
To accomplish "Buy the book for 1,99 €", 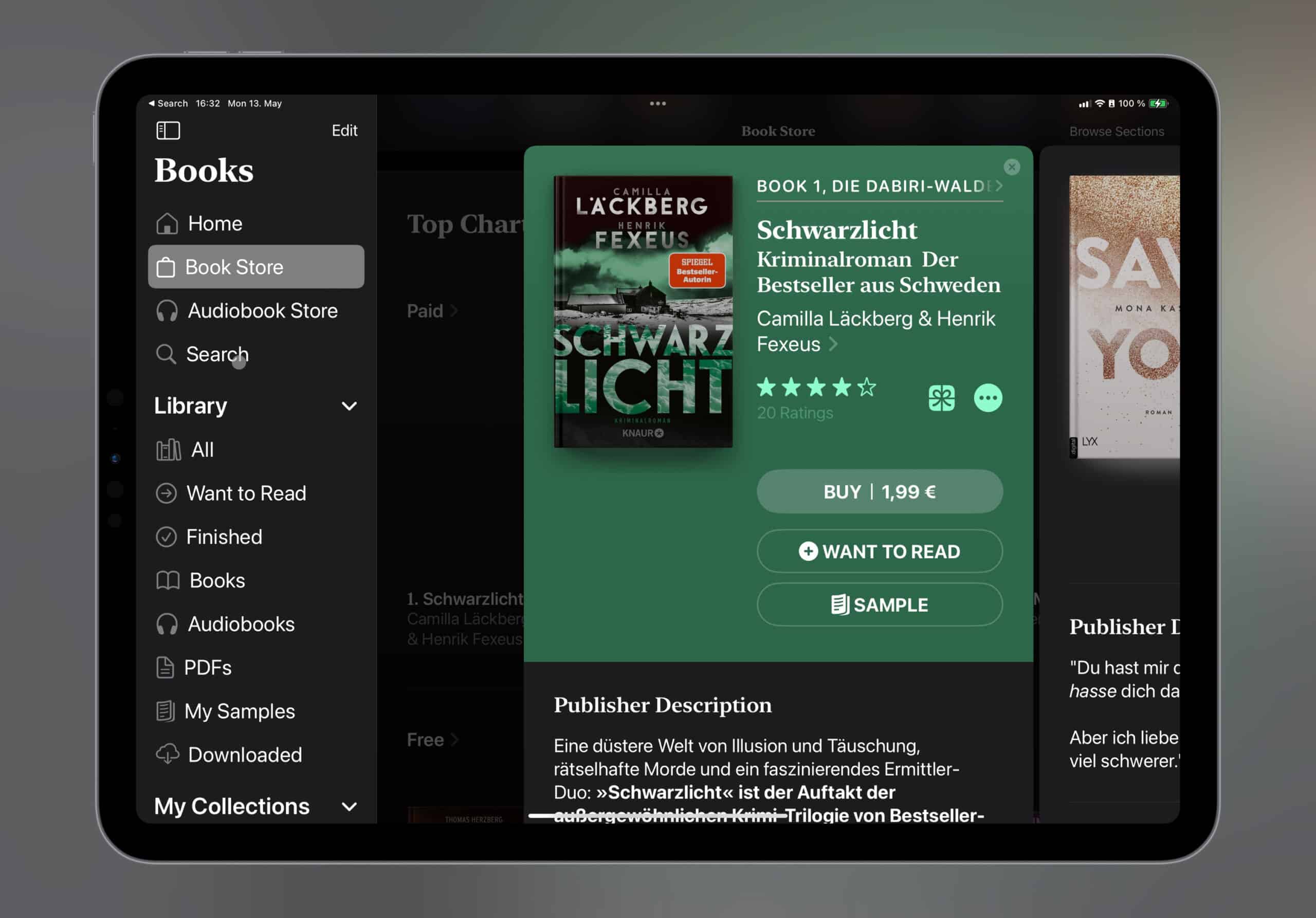I will [x=879, y=492].
